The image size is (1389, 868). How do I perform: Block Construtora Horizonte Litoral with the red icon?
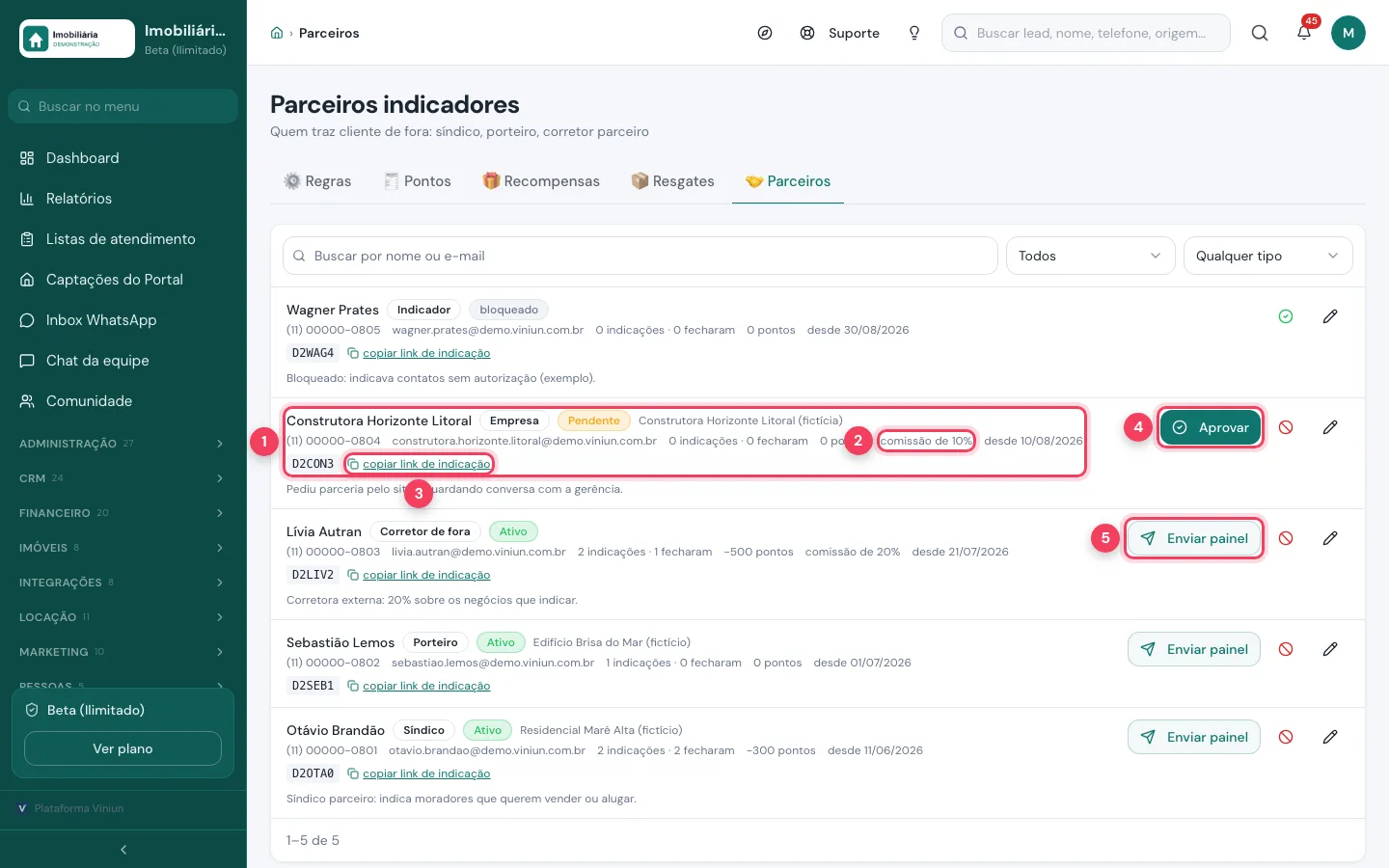1286,427
